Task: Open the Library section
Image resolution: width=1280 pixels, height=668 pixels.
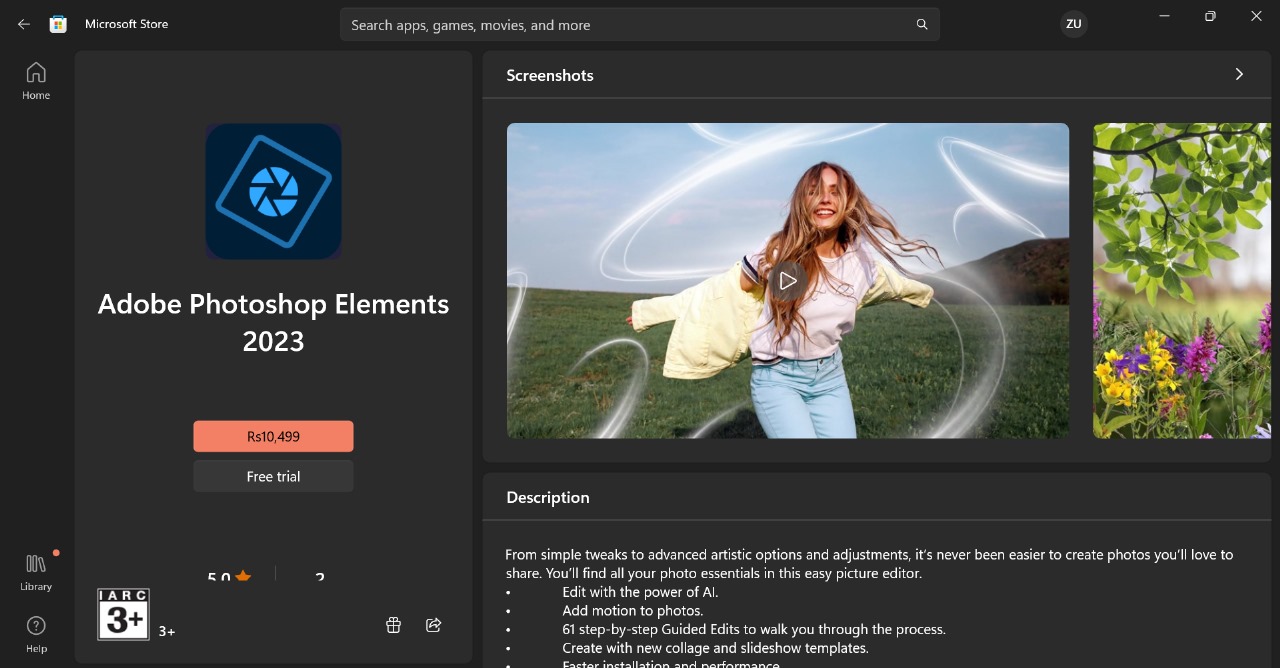Action: pyautogui.click(x=36, y=571)
